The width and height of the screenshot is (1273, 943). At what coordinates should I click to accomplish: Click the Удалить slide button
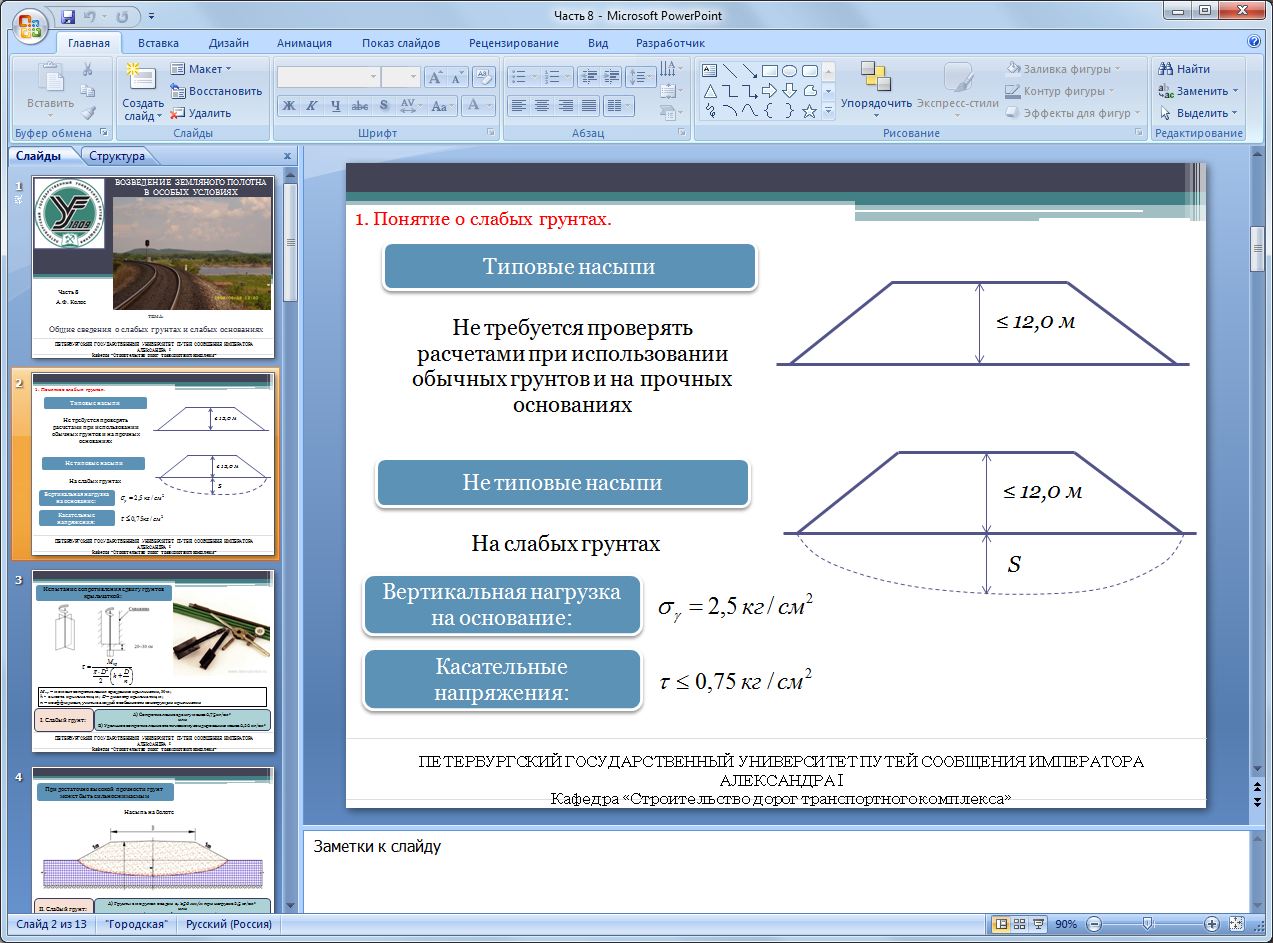[x=201, y=113]
